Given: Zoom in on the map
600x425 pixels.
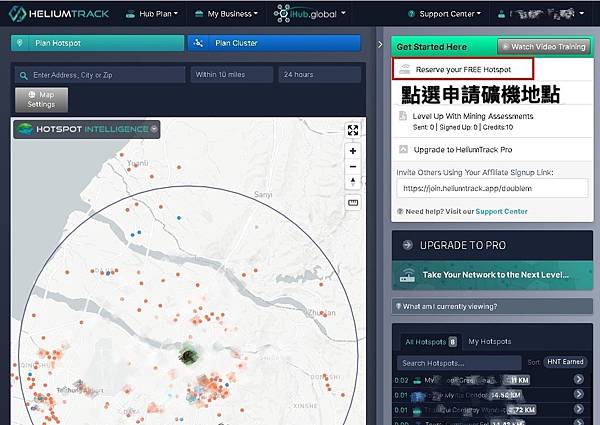Looking at the screenshot, I should (352, 150).
